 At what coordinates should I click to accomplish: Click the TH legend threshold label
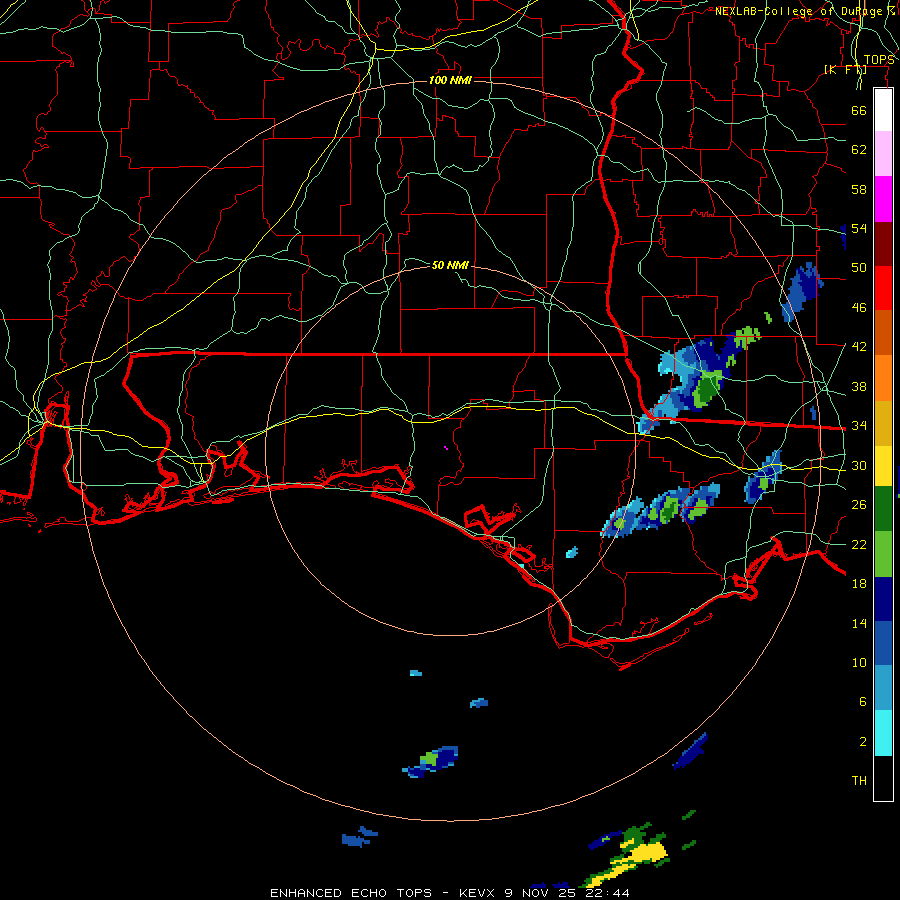(x=859, y=781)
